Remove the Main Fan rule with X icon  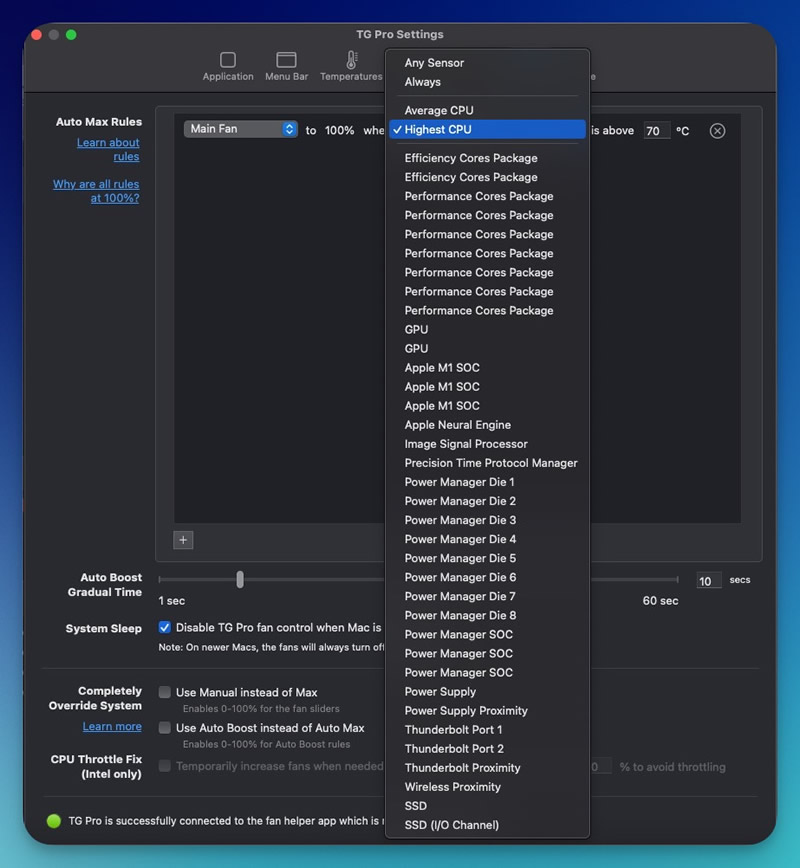(717, 131)
